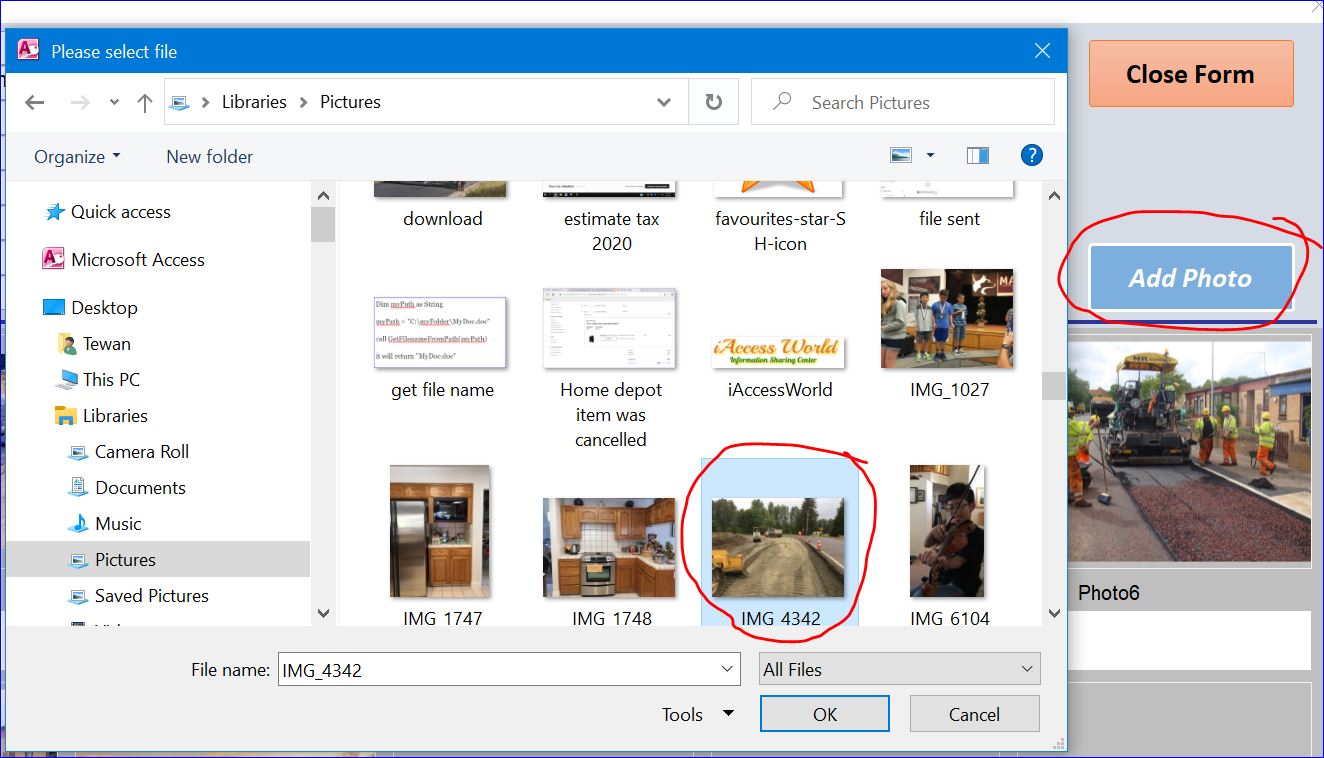Open the All Files type dropdown
This screenshot has width=1324, height=758.
(899, 670)
